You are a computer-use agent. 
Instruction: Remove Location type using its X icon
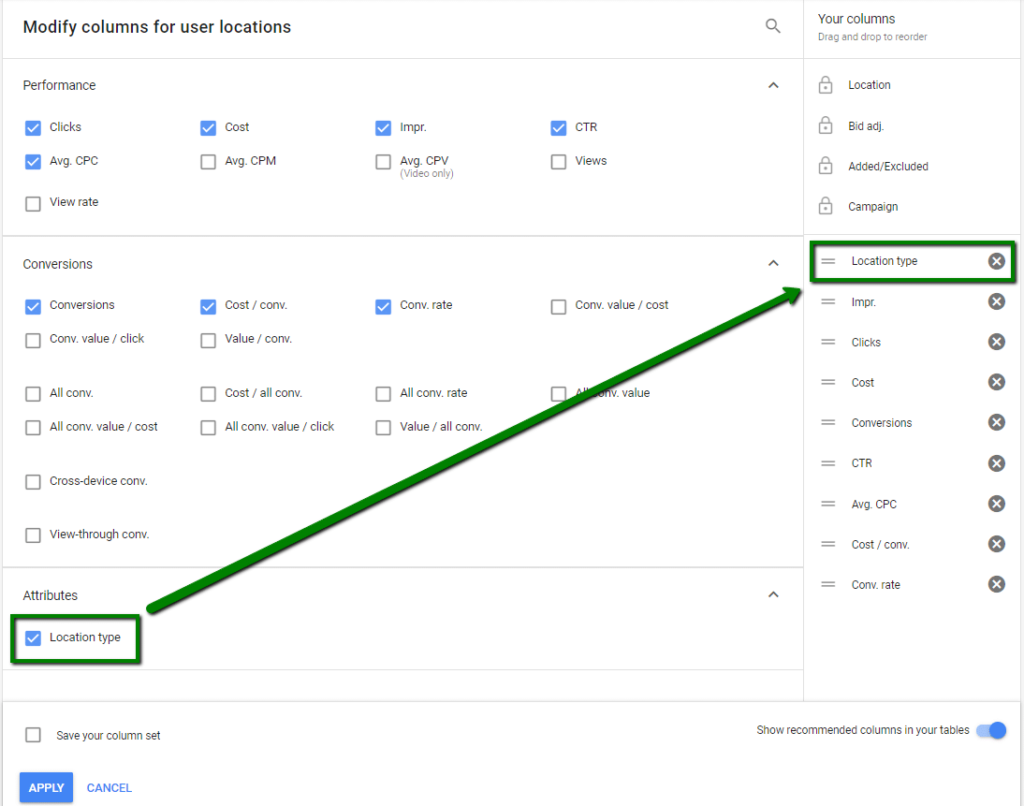point(996,260)
